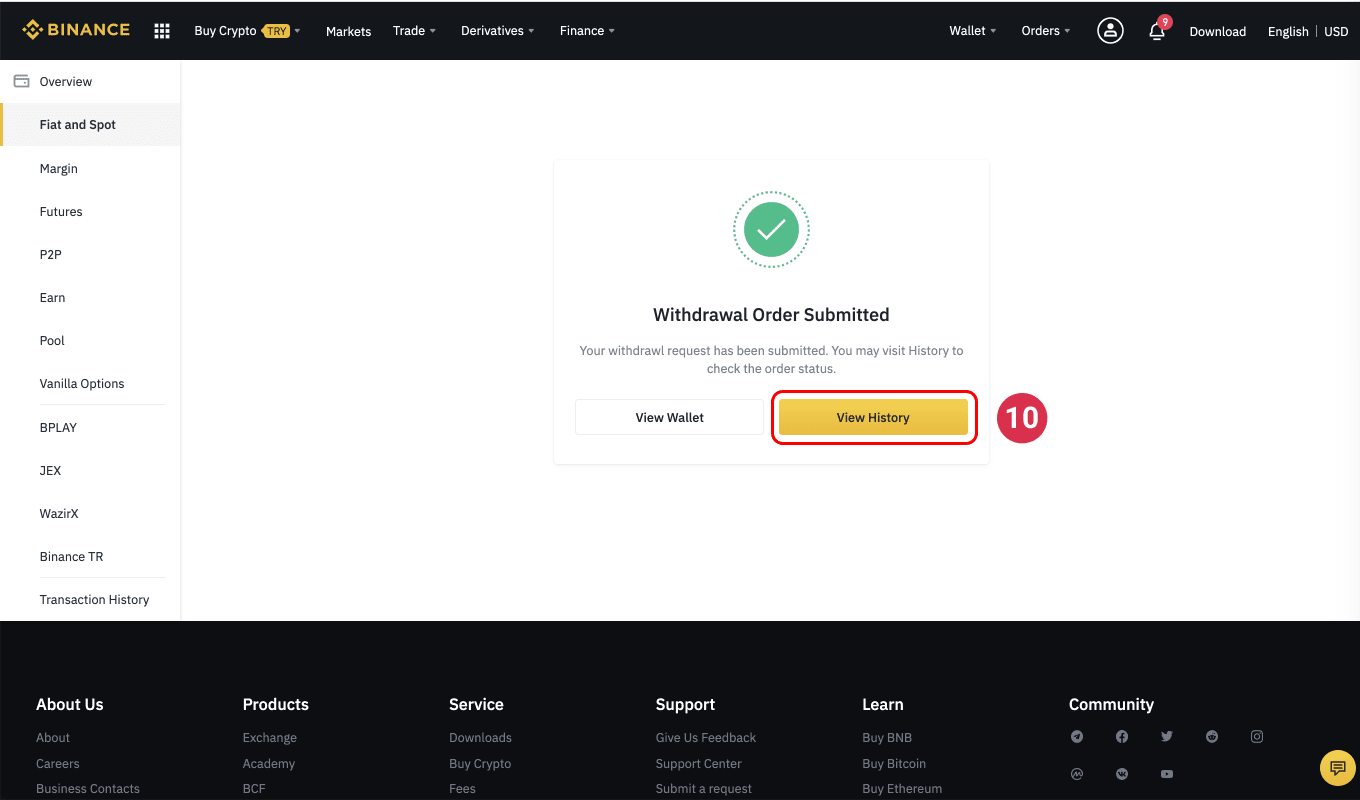Click the Binance logo
This screenshot has width=1360, height=800.
(76, 30)
